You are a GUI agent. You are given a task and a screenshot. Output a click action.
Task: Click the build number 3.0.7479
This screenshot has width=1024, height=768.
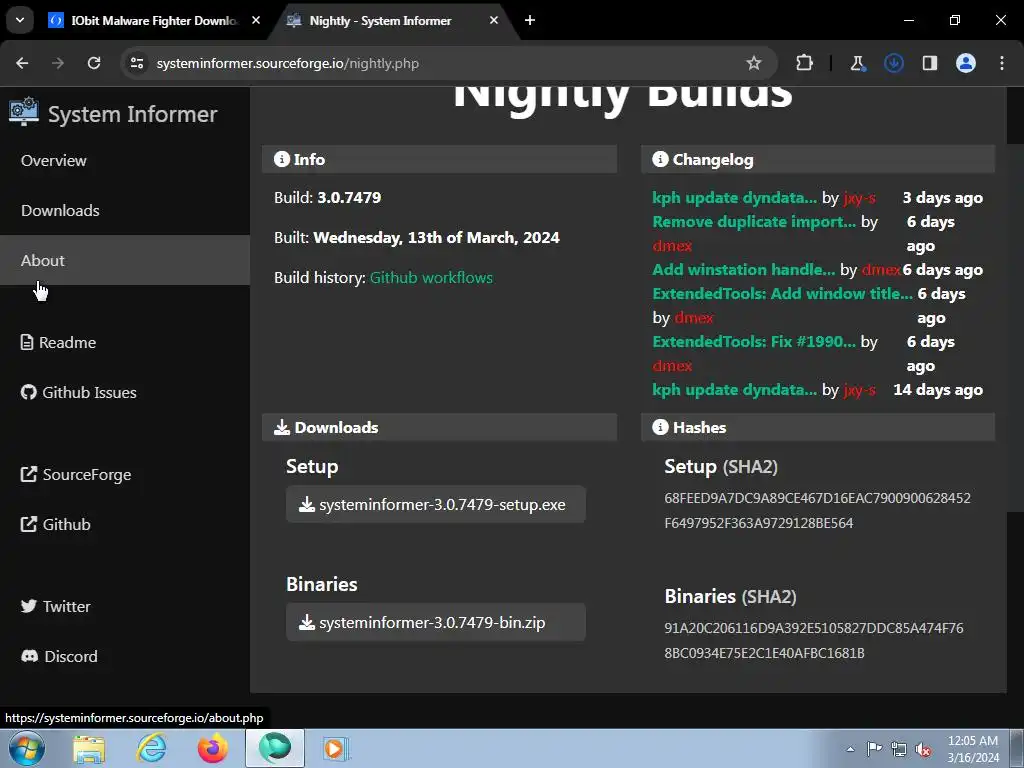349,198
